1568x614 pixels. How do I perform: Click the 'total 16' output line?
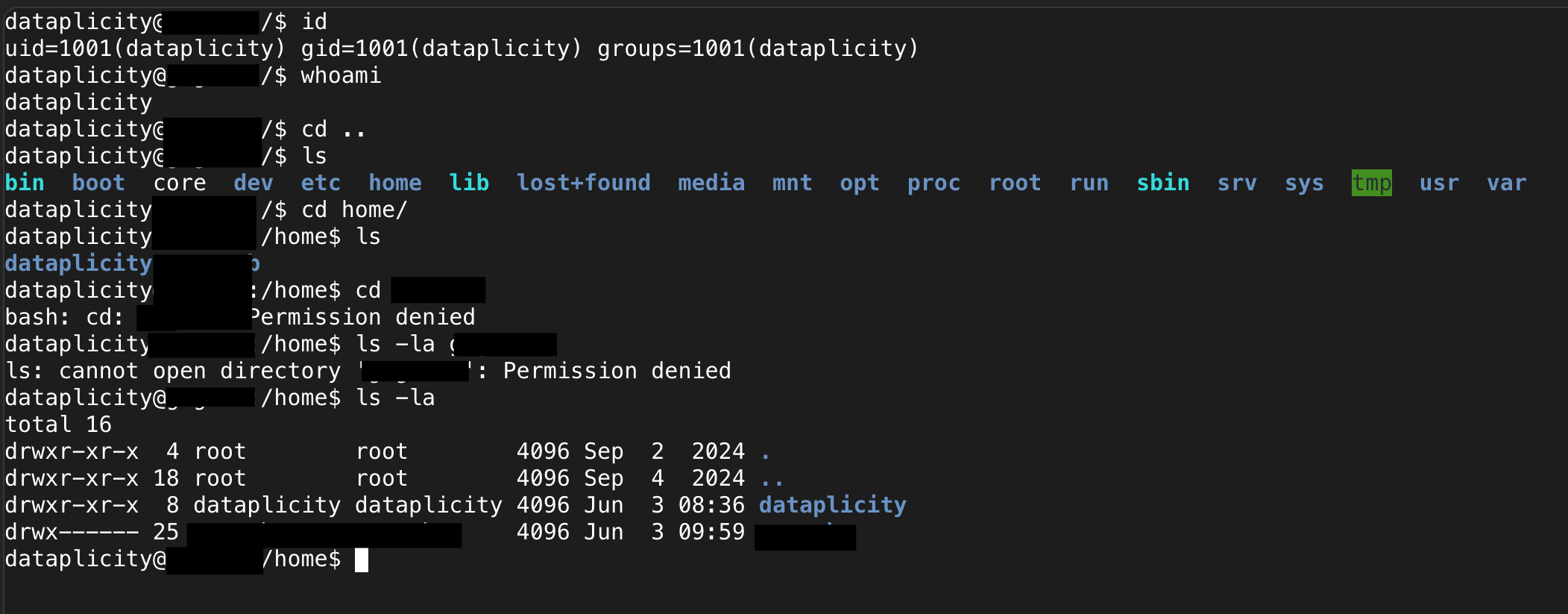pos(58,425)
